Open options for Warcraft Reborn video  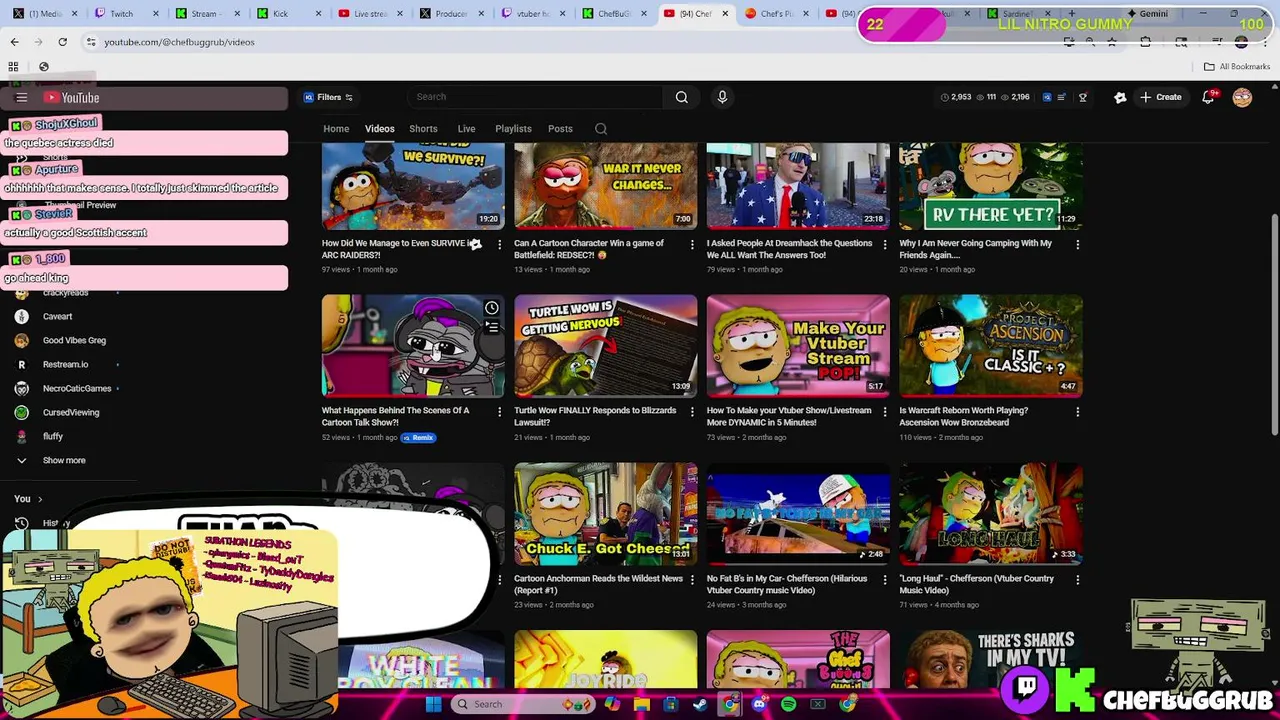point(1077,411)
